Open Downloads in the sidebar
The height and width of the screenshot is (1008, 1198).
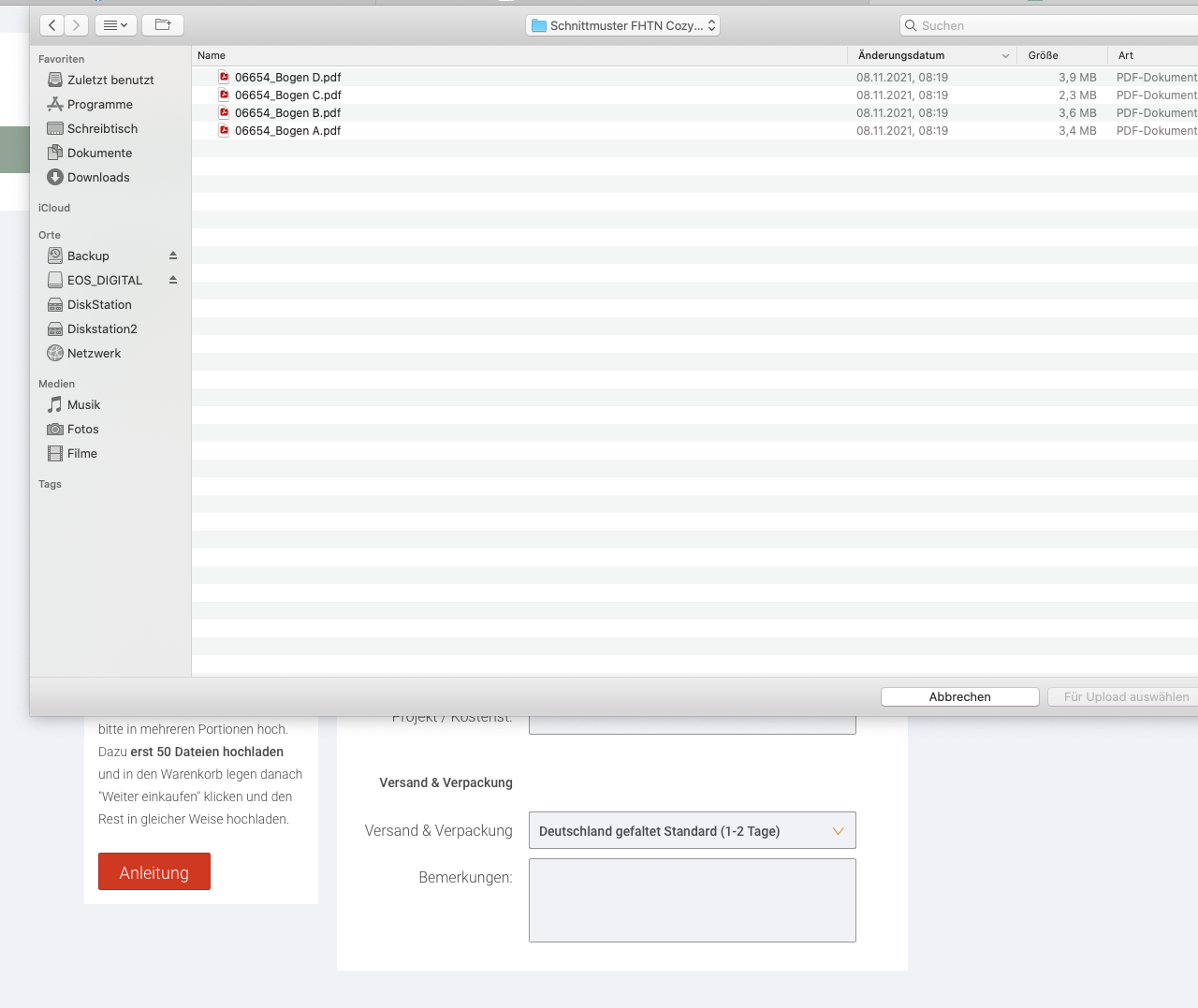[x=98, y=178]
